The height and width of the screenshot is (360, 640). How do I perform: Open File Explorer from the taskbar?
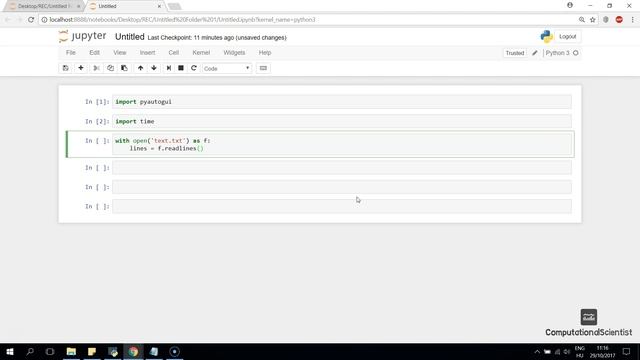71,351
